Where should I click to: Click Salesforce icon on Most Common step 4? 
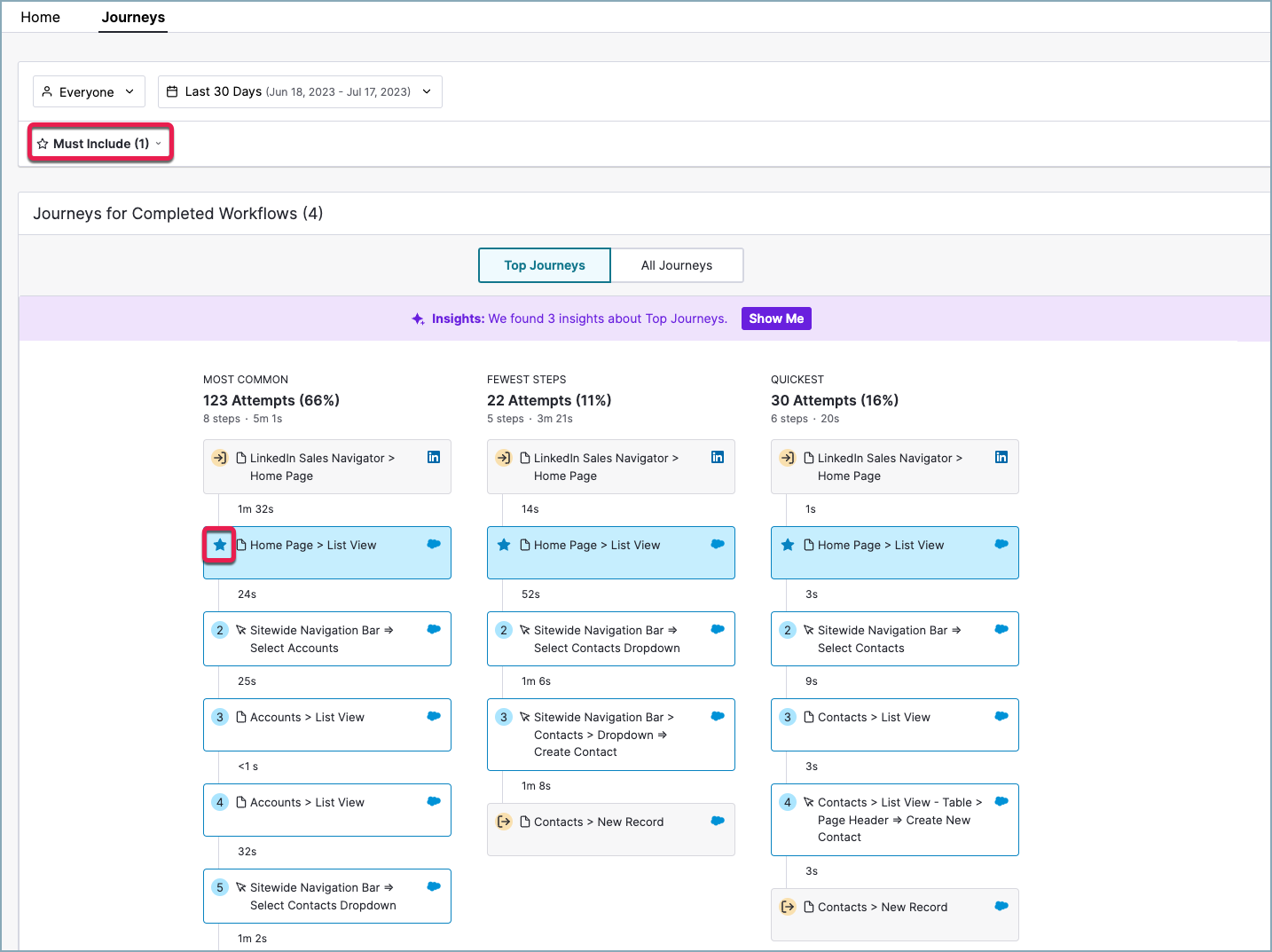click(434, 801)
